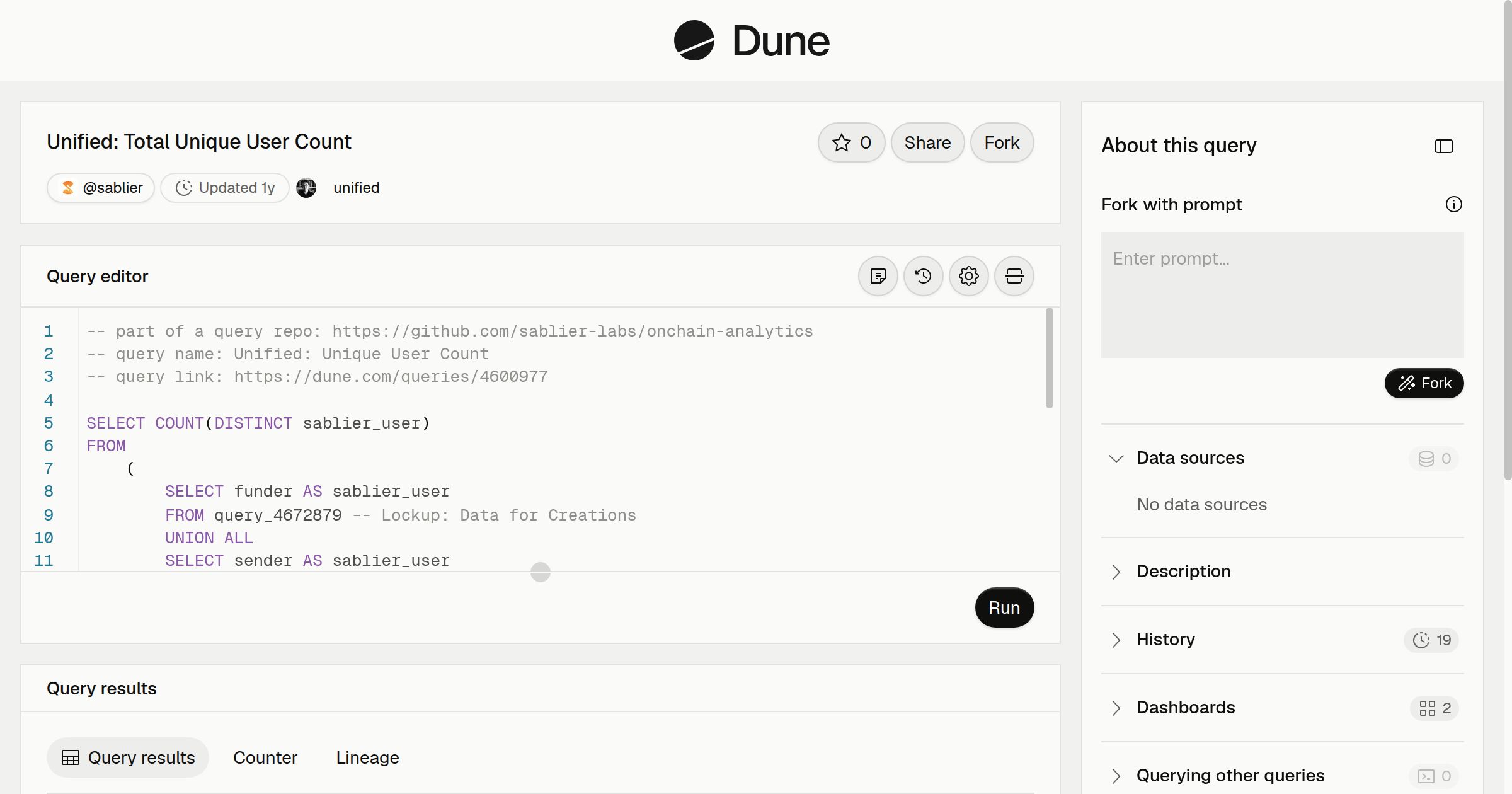Click the Fork with prompt info icon
Viewport: 1512px width, 794px height.
click(x=1453, y=204)
